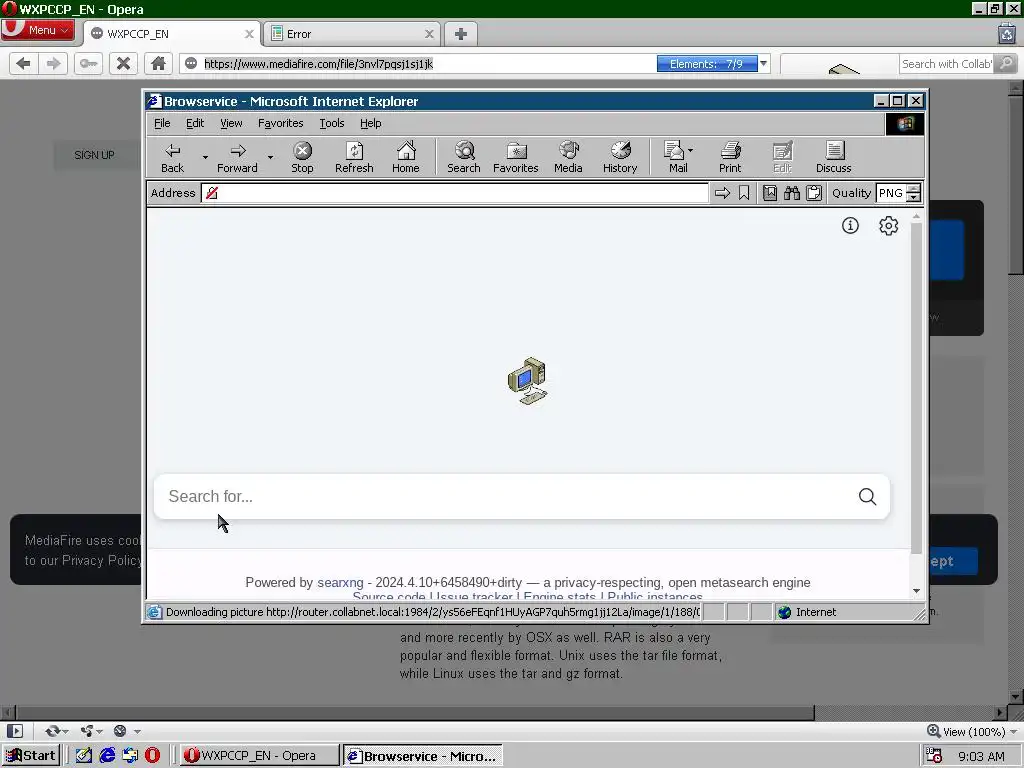Click the Start button
This screenshot has width=1024, height=768.
point(31,756)
